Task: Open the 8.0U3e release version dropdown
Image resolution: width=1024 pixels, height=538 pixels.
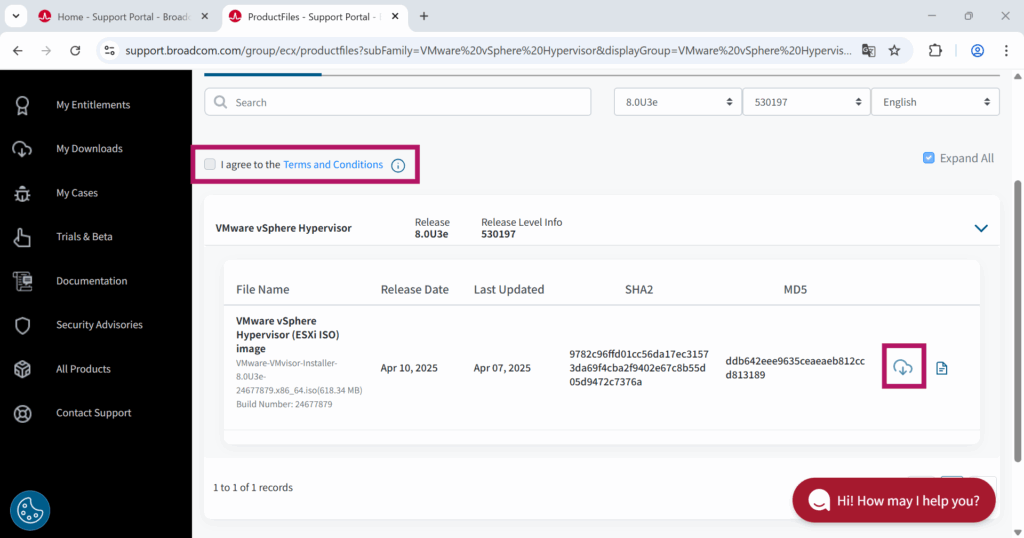Action: click(676, 102)
